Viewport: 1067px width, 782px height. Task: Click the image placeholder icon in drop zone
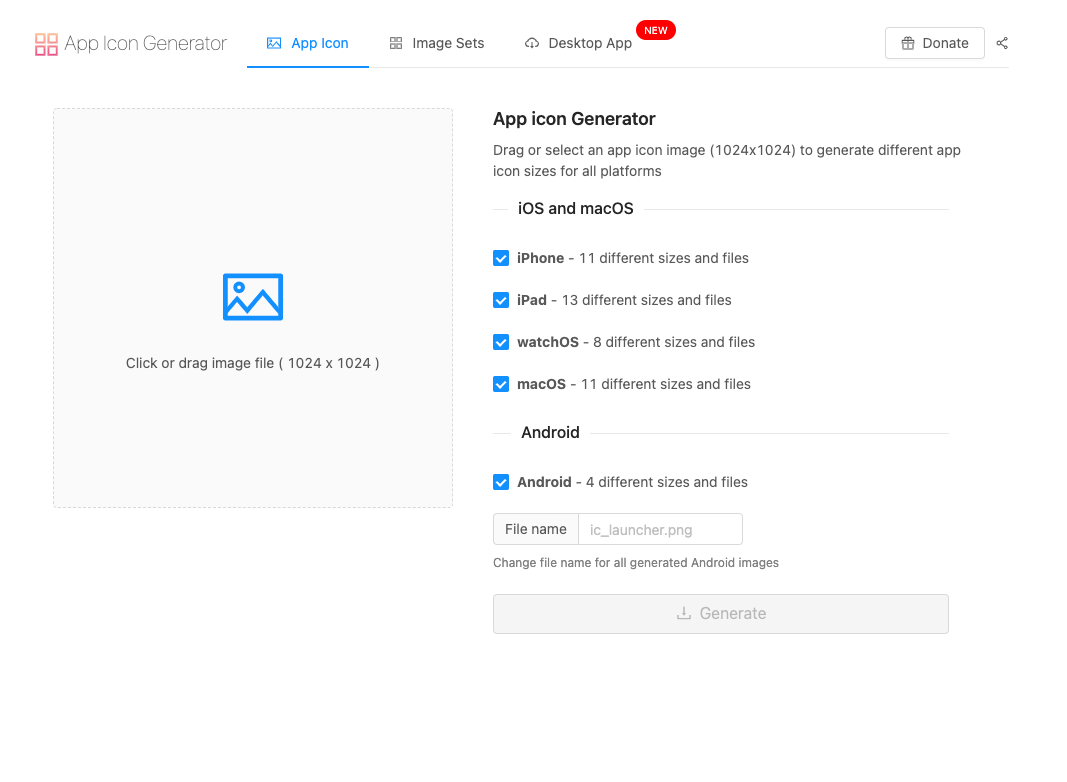252,297
